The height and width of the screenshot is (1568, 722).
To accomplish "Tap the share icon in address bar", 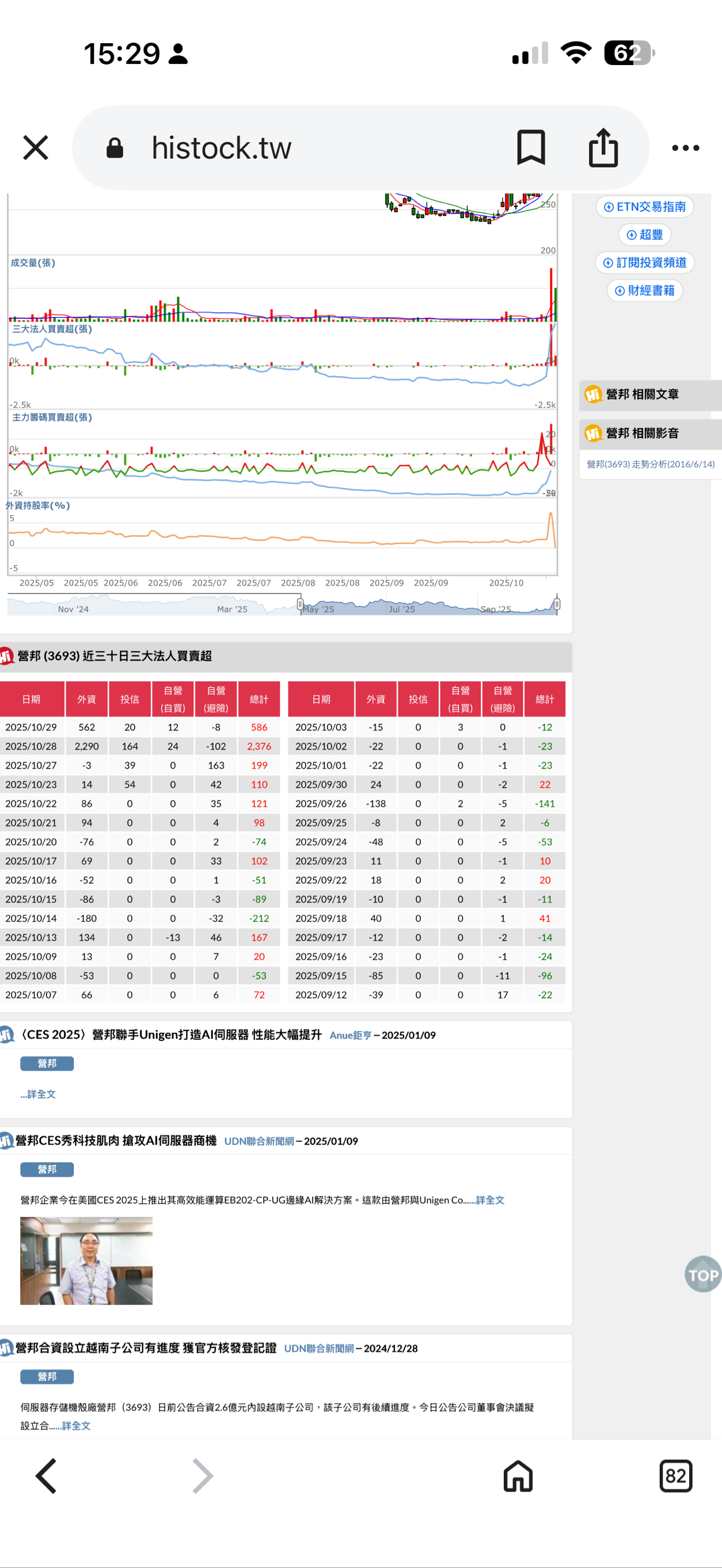I will 603,147.
